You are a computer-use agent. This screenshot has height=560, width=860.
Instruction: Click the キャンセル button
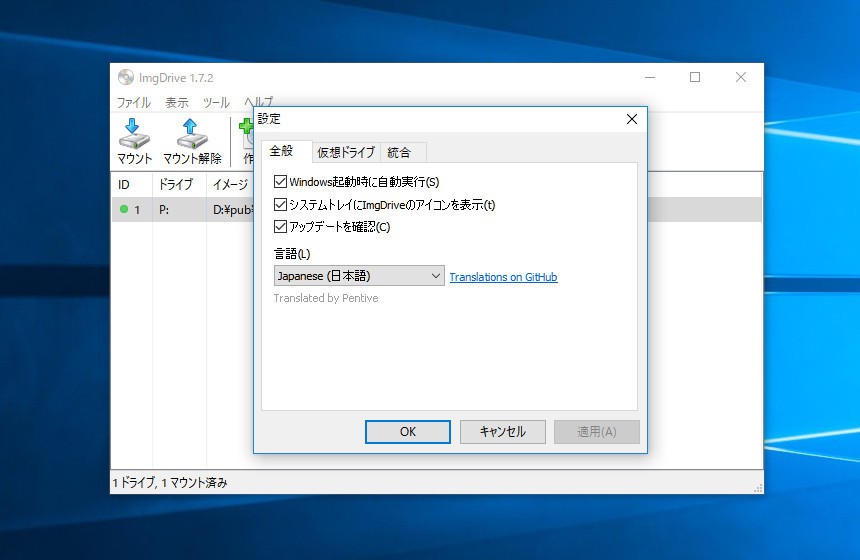tap(502, 432)
